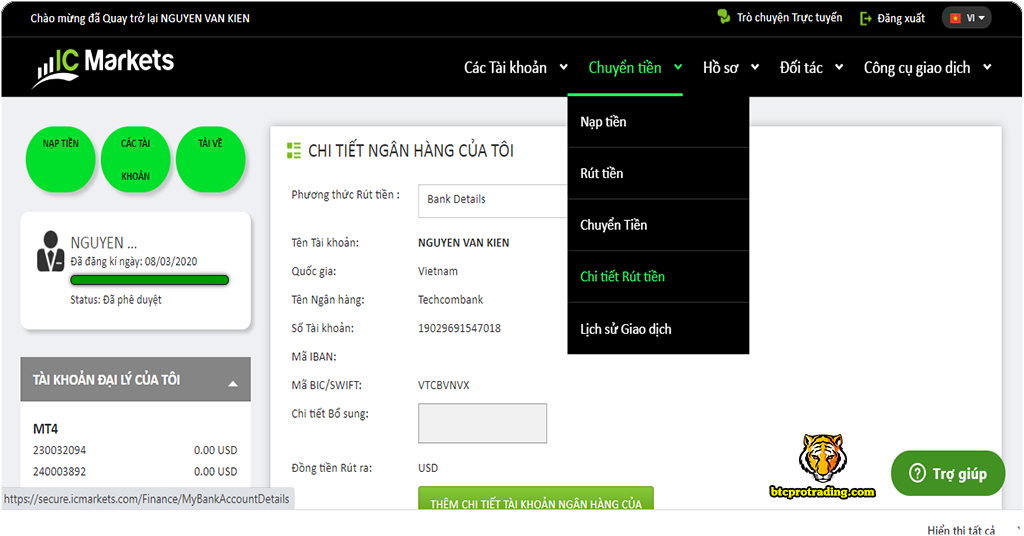Click THÊM CHI TIẾT TÀI KHOẢN NGÂN HÀNG button
Screen dimensions: 1024x536
(x=536, y=498)
